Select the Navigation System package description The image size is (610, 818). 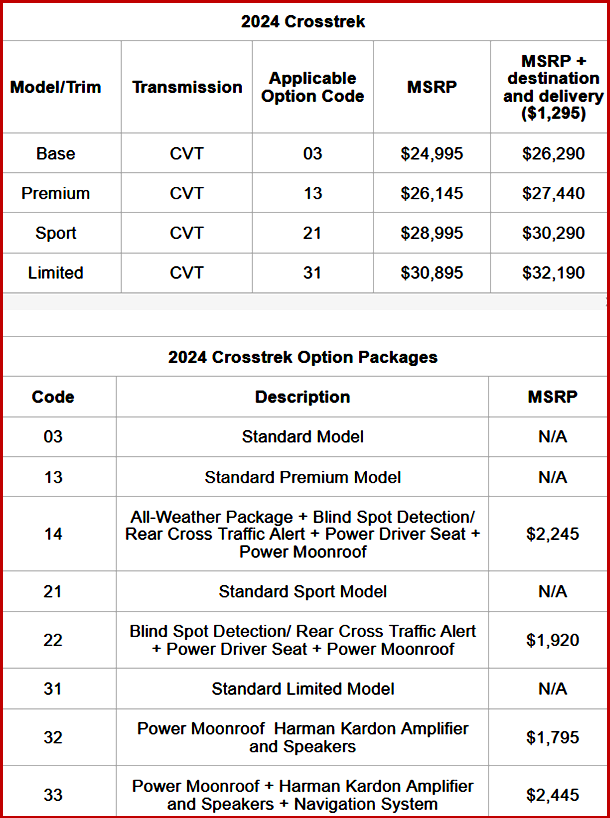[x=302, y=795]
